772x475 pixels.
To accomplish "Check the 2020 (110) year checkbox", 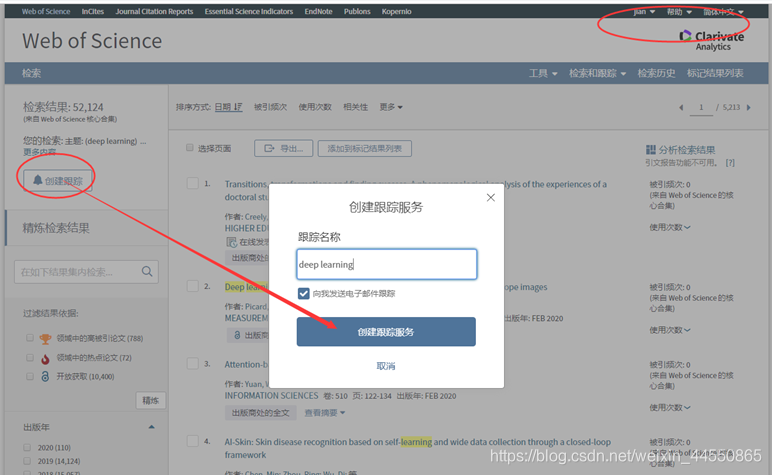I will click(27, 447).
